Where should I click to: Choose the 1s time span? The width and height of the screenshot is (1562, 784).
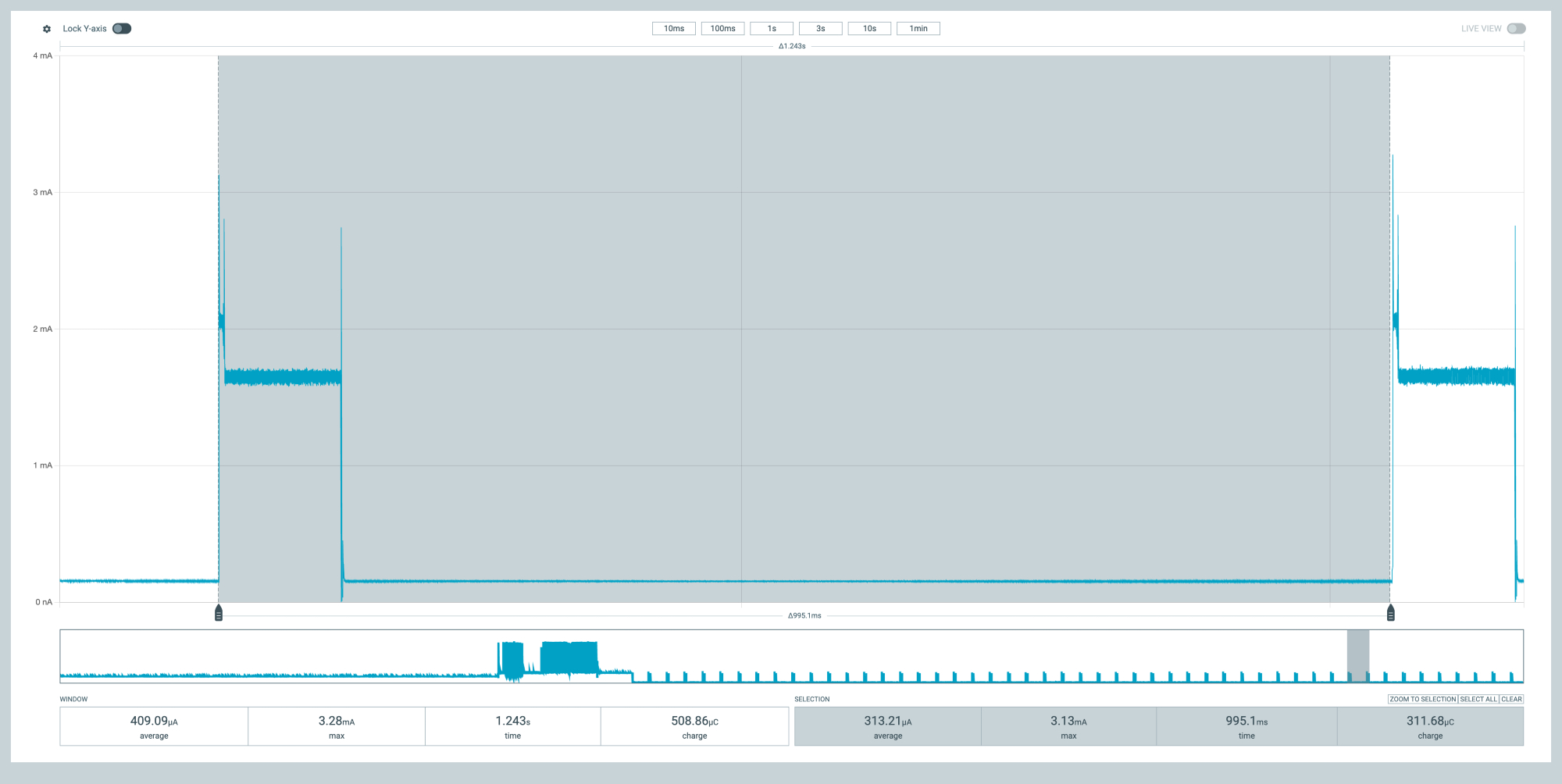pyautogui.click(x=772, y=29)
